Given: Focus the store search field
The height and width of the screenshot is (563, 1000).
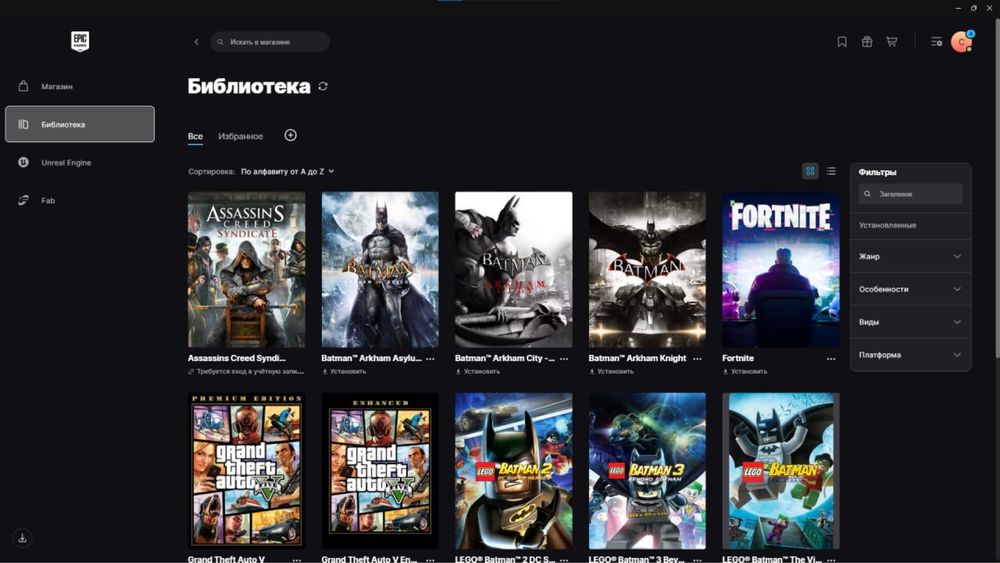Looking at the screenshot, I should pos(270,41).
